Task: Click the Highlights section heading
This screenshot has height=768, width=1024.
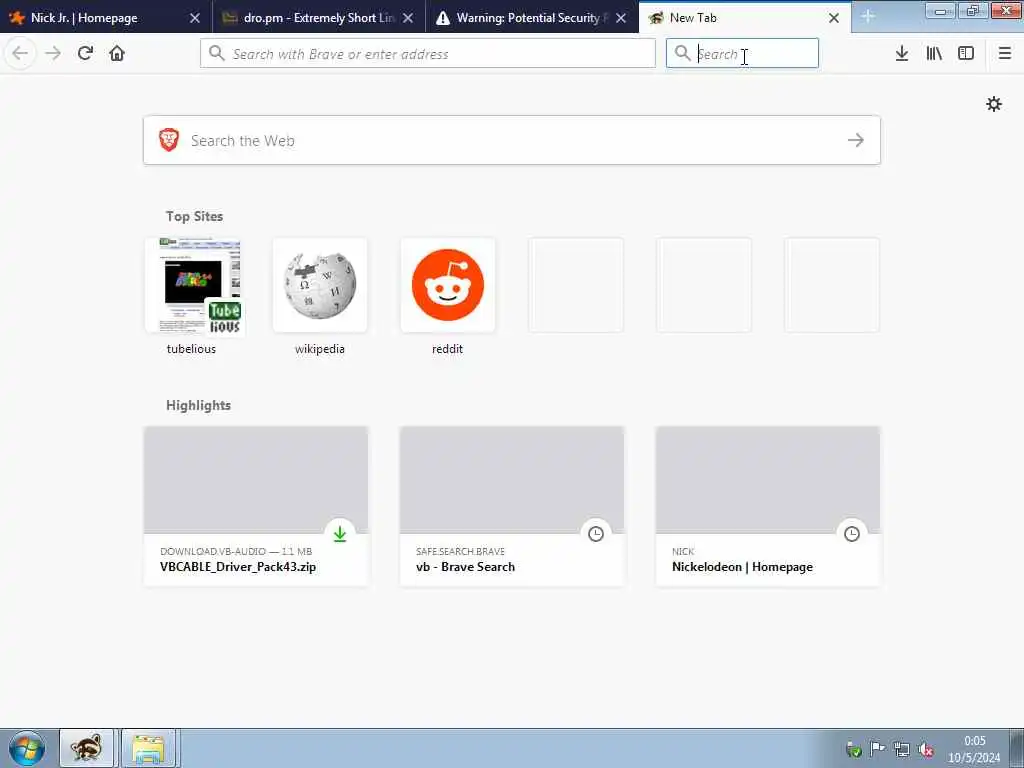Action: 199,405
